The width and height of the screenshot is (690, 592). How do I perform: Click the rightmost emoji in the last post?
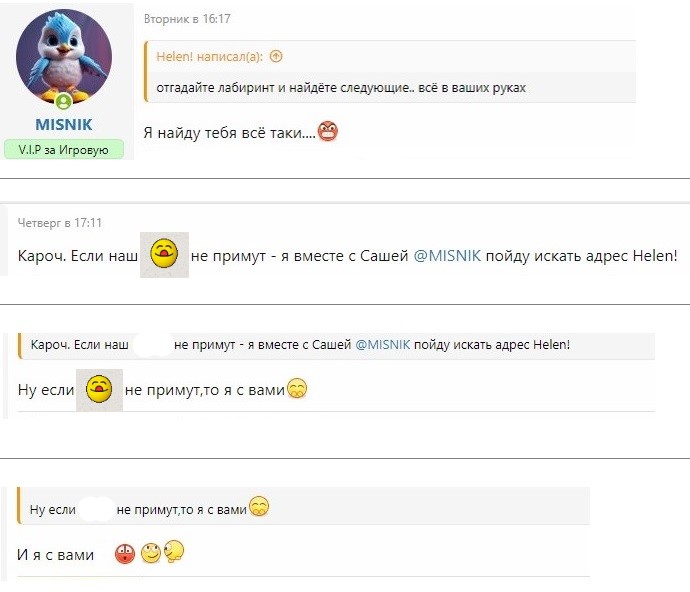pyautogui.click(x=173, y=552)
